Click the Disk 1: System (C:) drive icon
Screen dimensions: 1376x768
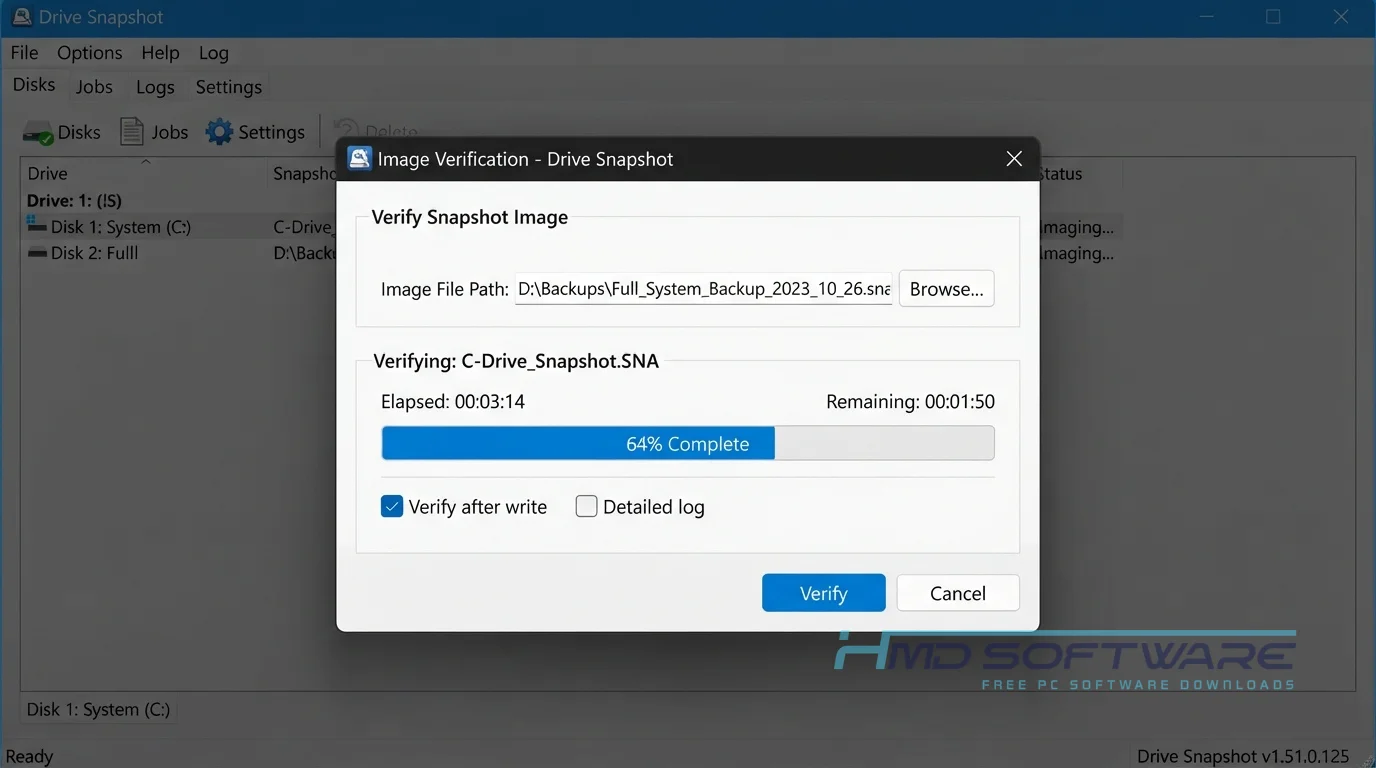pyautogui.click(x=37, y=226)
